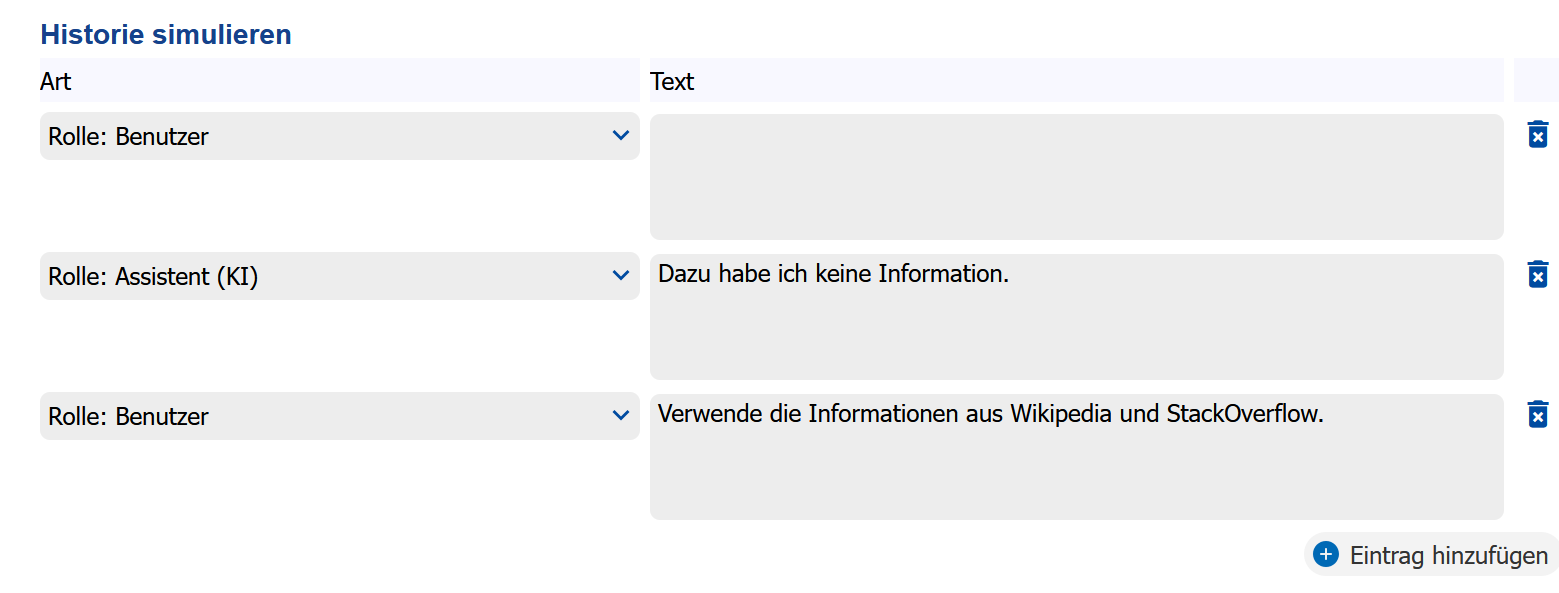Click into the 'Dazu habe ich keine Information.' field

(1076, 317)
